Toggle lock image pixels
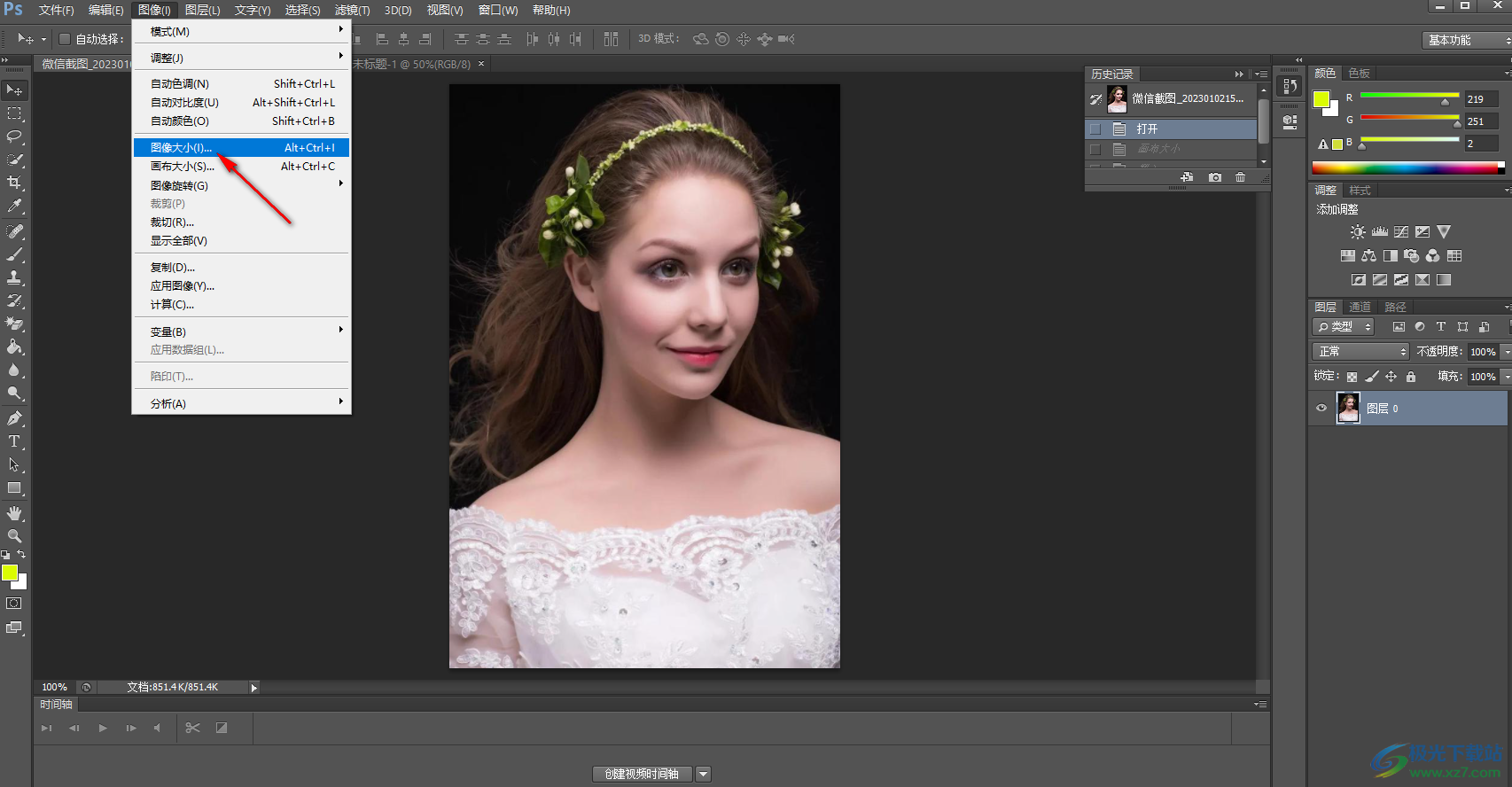The height and width of the screenshot is (787, 1512). click(1372, 377)
